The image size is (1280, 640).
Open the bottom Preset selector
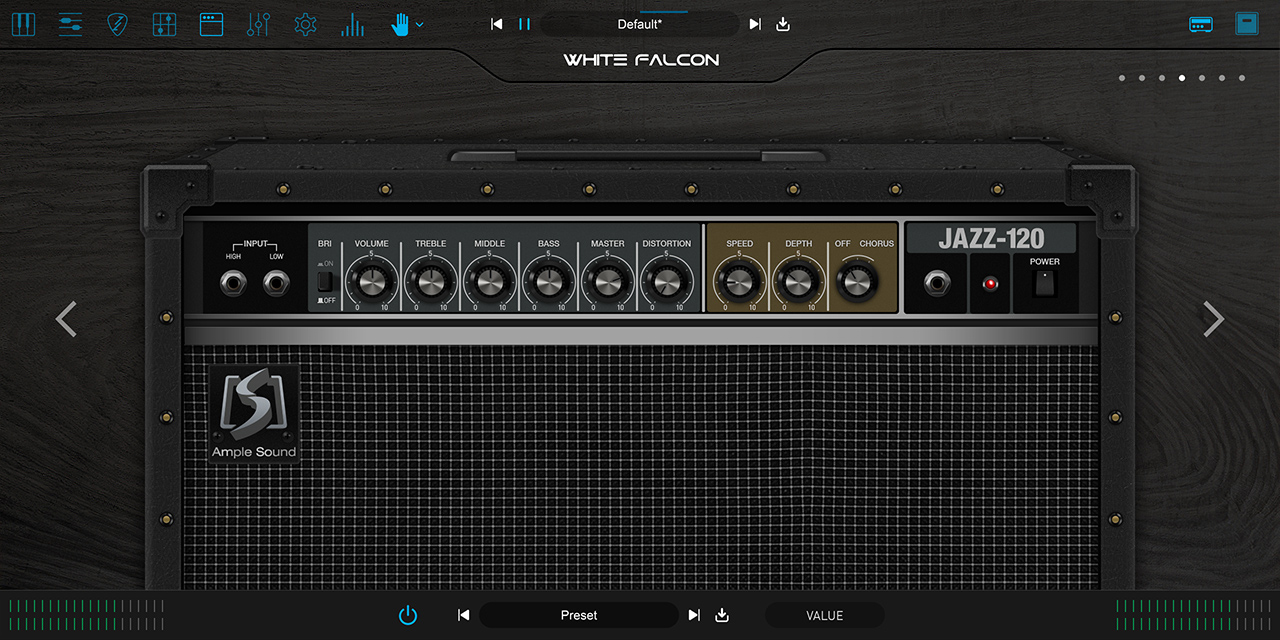click(x=579, y=615)
